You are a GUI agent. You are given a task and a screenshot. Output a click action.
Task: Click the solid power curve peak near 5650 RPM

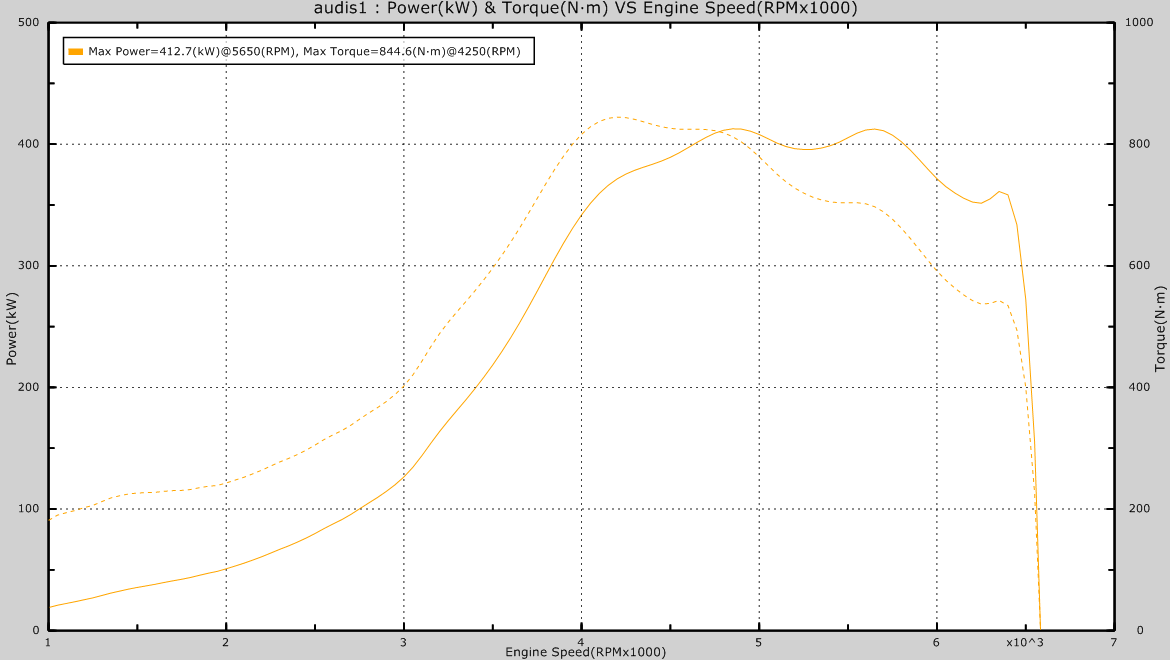[873, 129]
